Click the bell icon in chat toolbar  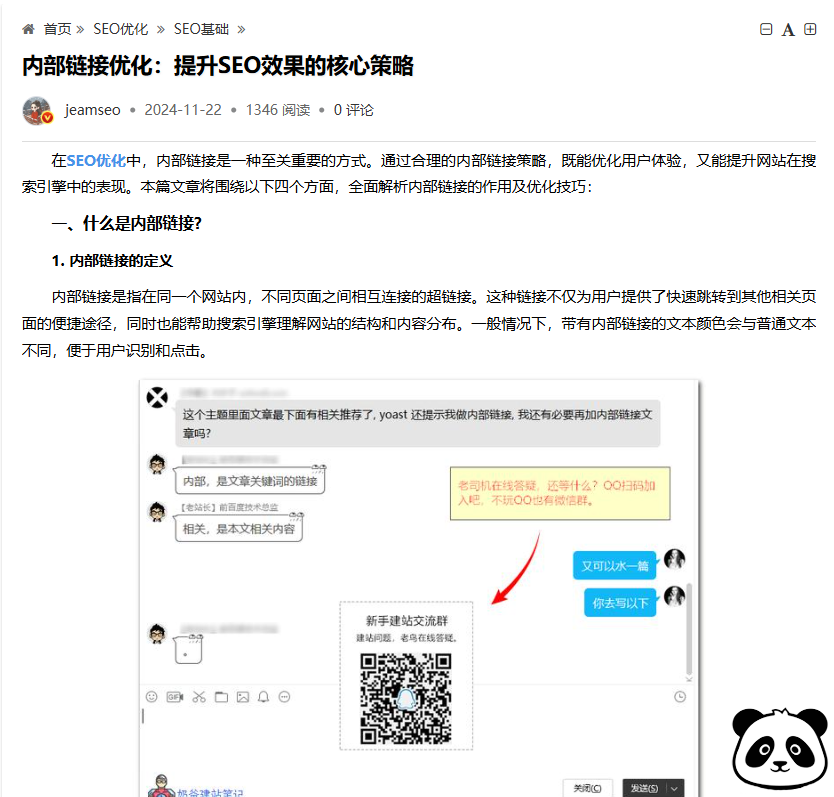coord(263,697)
